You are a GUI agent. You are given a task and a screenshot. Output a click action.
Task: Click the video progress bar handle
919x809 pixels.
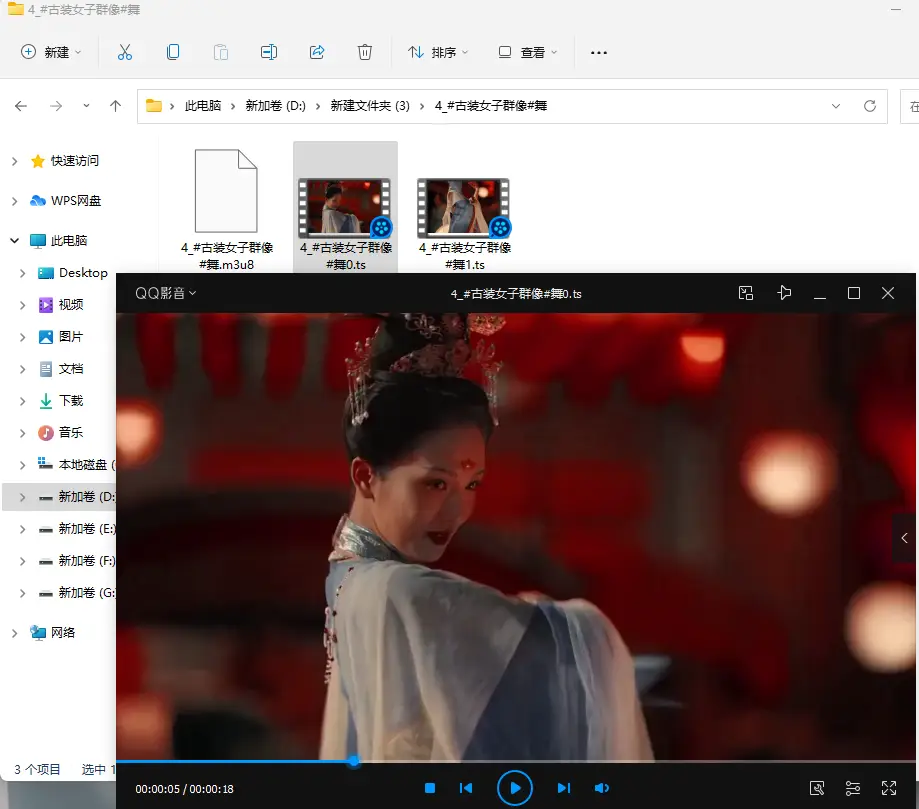353,762
